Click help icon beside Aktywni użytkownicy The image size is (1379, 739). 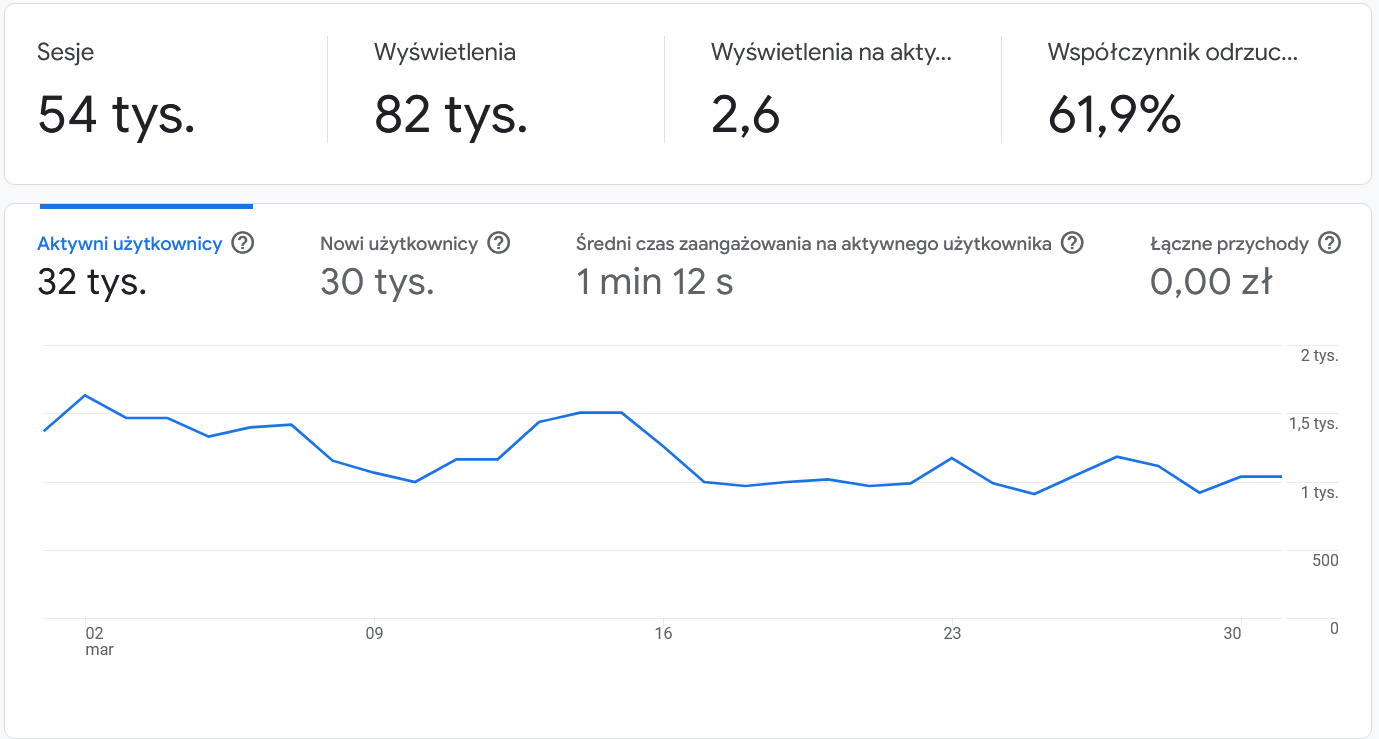click(x=241, y=243)
